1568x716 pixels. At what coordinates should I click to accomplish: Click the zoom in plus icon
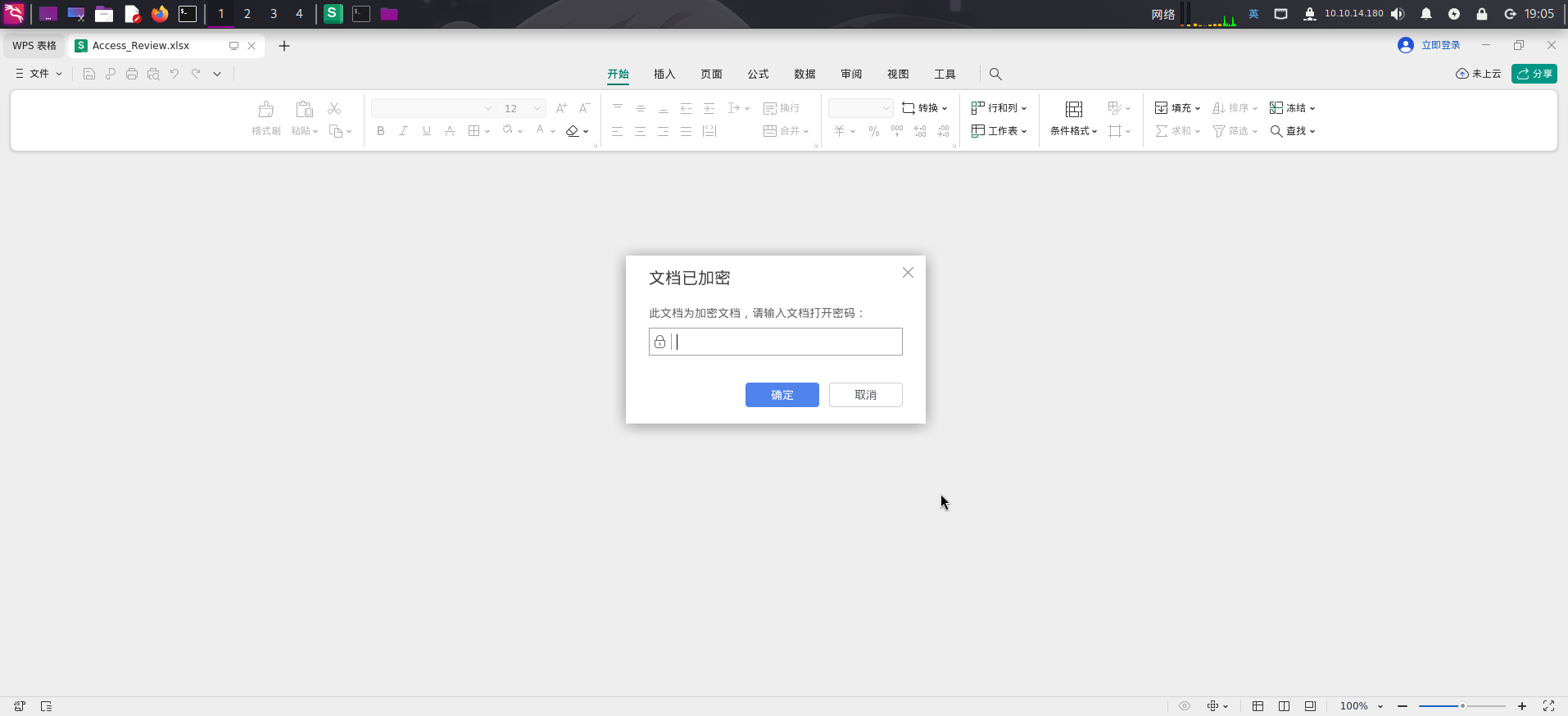coord(1522,706)
